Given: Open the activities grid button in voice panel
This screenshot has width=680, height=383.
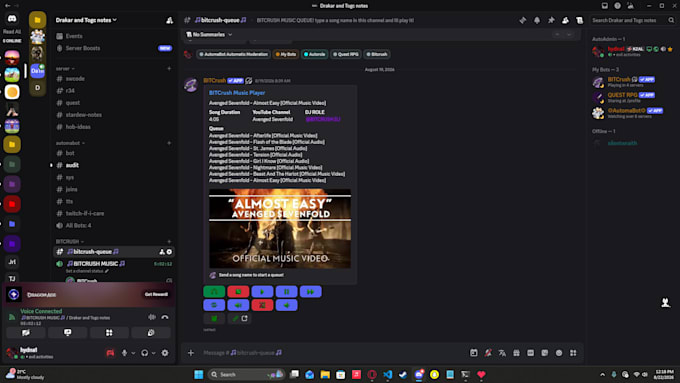Looking at the screenshot, I should (x=109, y=333).
